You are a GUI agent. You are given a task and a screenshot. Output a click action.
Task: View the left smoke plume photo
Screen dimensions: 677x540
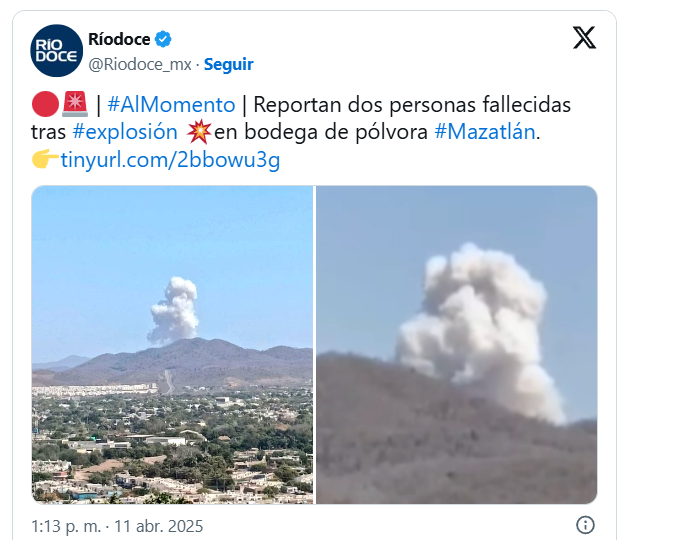(x=172, y=344)
